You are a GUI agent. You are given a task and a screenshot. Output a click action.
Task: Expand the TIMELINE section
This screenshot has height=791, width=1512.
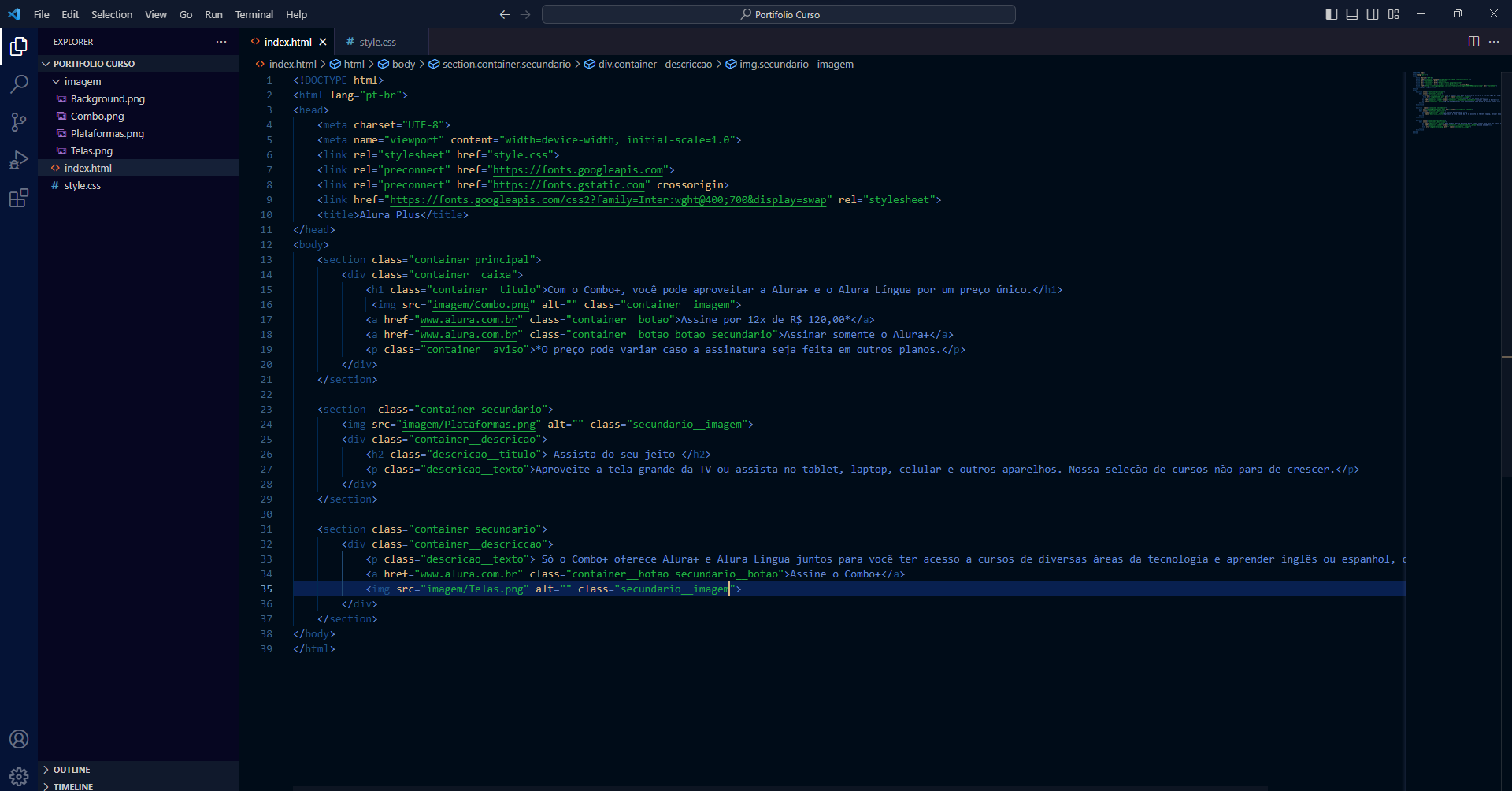pyautogui.click(x=139, y=785)
